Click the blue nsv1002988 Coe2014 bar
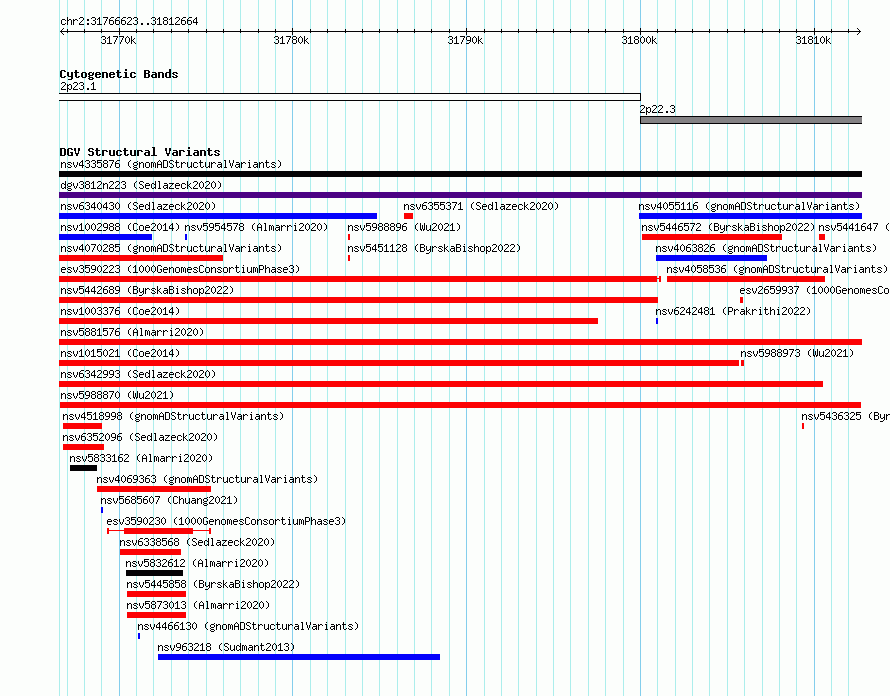The width and height of the screenshot is (890, 696). click(106, 237)
